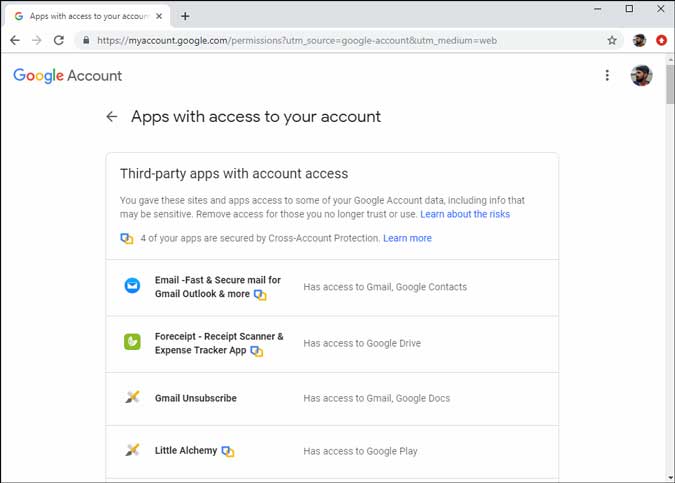Screen dimensions: 675x483
Task: Open a new tab with plus button
Action: [x=185, y=16]
